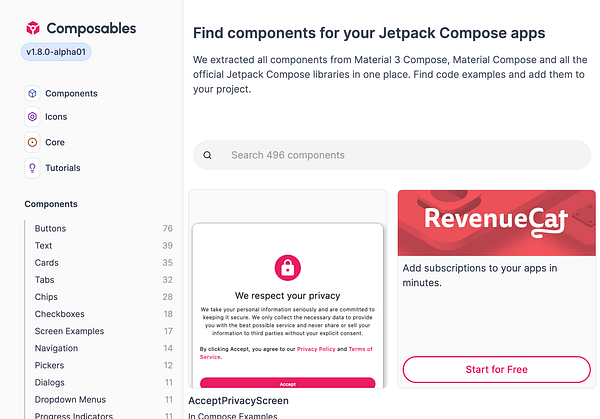Screen dimensions: 600x419
Task: Click the RevenueCat banner image
Action: point(496,221)
